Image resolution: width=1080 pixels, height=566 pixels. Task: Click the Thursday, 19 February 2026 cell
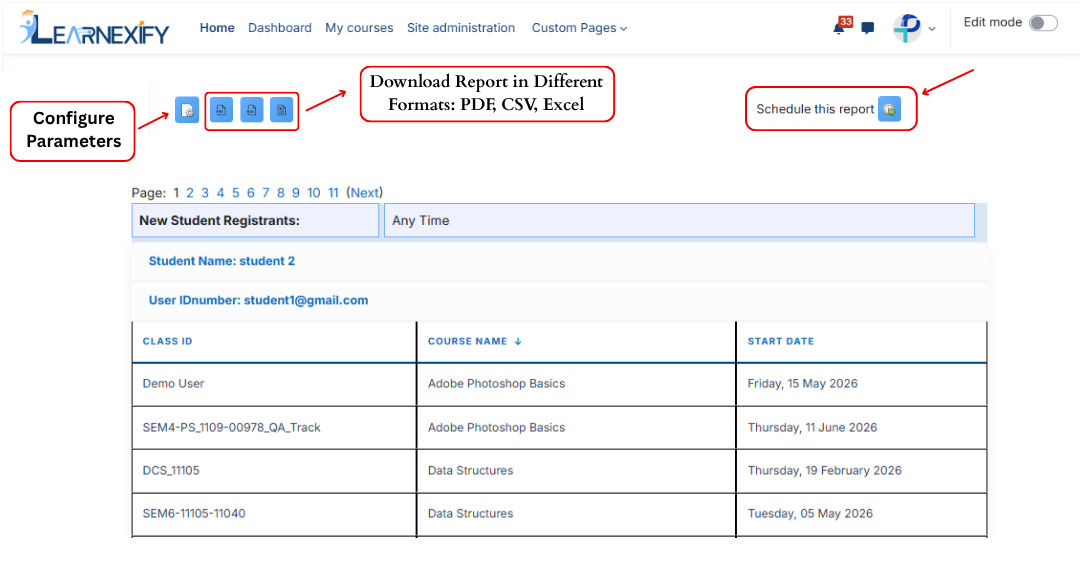tap(861, 470)
